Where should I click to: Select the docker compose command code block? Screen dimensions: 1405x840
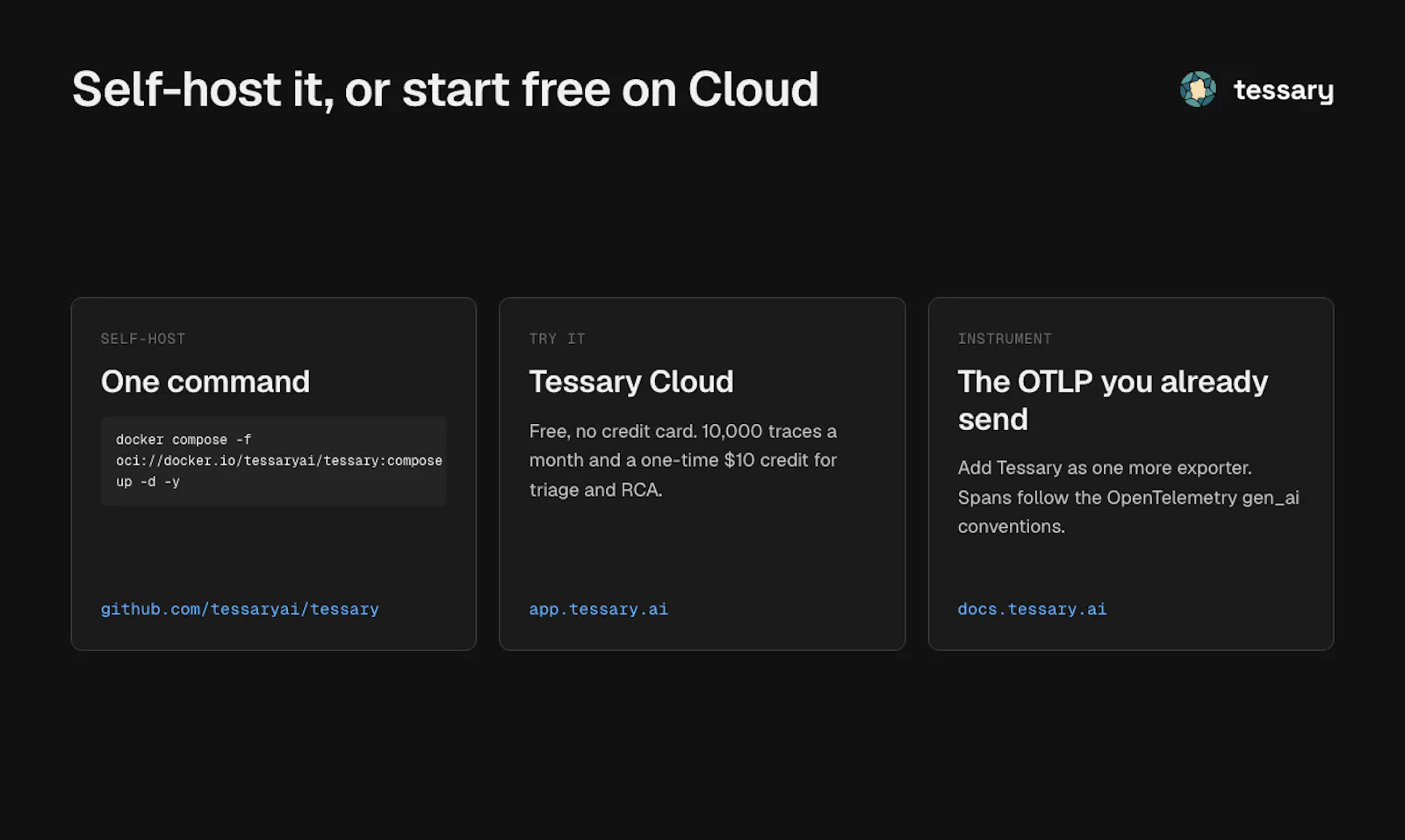coord(274,461)
